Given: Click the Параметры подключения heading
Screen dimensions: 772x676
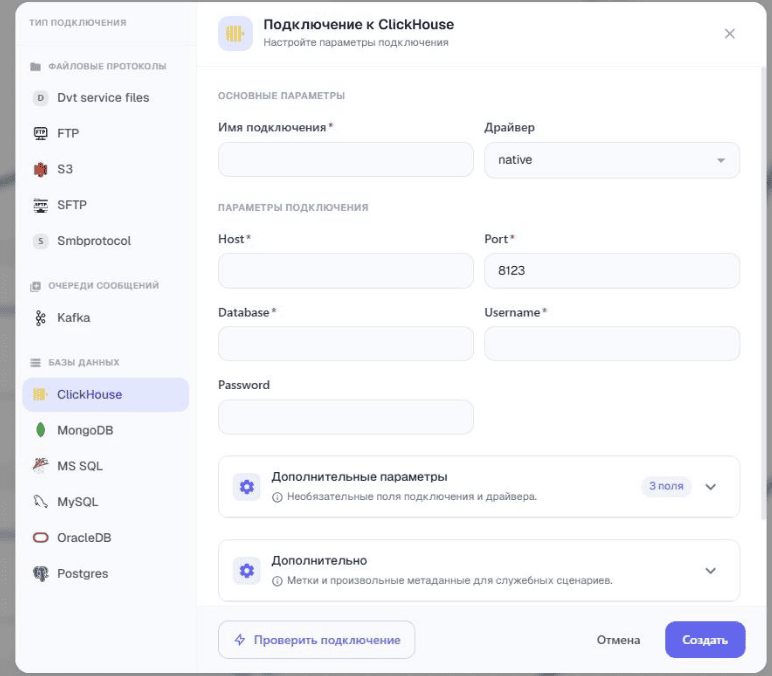Looking at the screenshot, I should coord(293,208).
